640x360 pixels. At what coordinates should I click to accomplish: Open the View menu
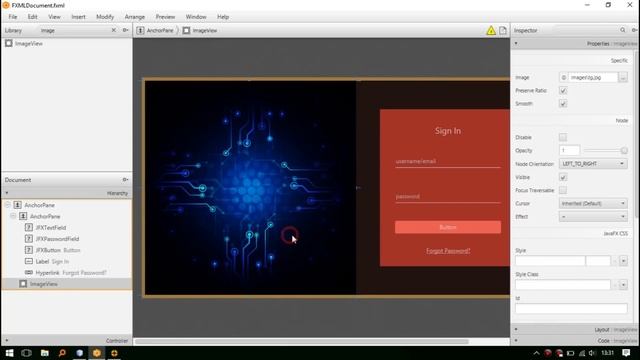54,17
